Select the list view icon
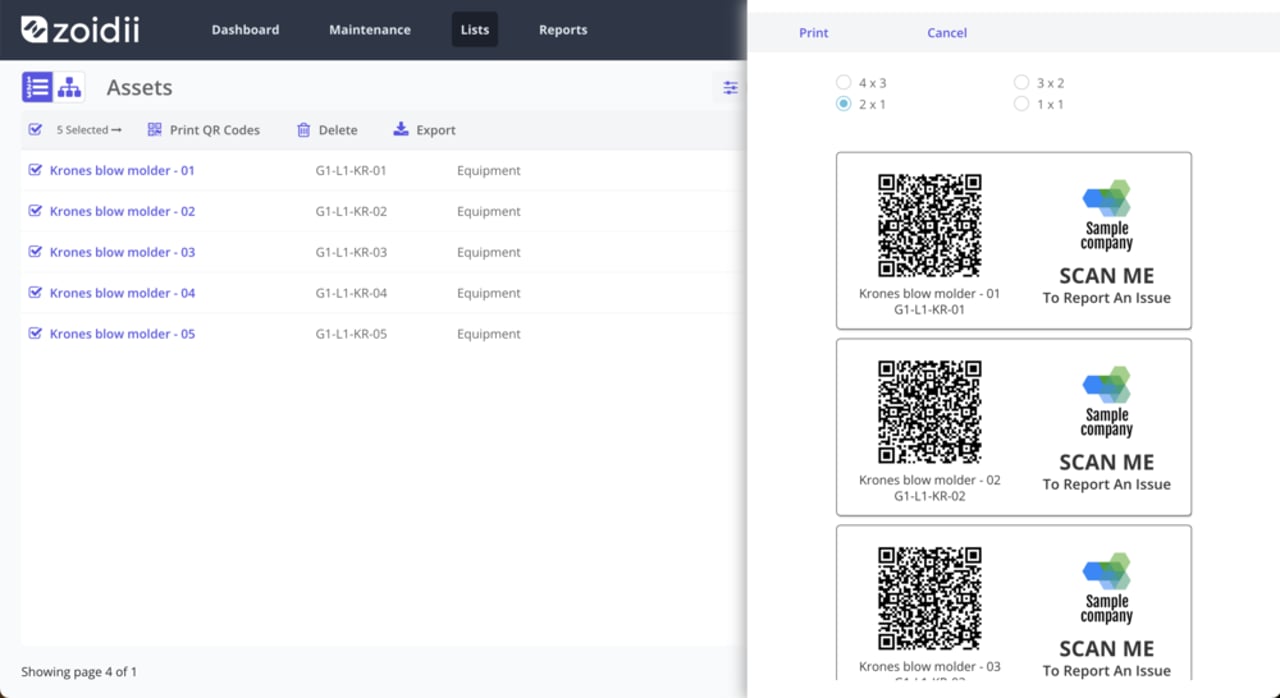1280x698 pixels. click(x=36, y=87)
